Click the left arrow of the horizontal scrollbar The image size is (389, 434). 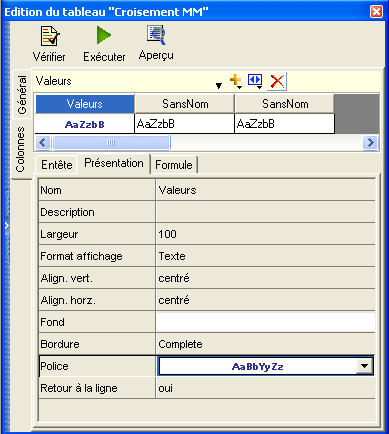pos(43,143)
